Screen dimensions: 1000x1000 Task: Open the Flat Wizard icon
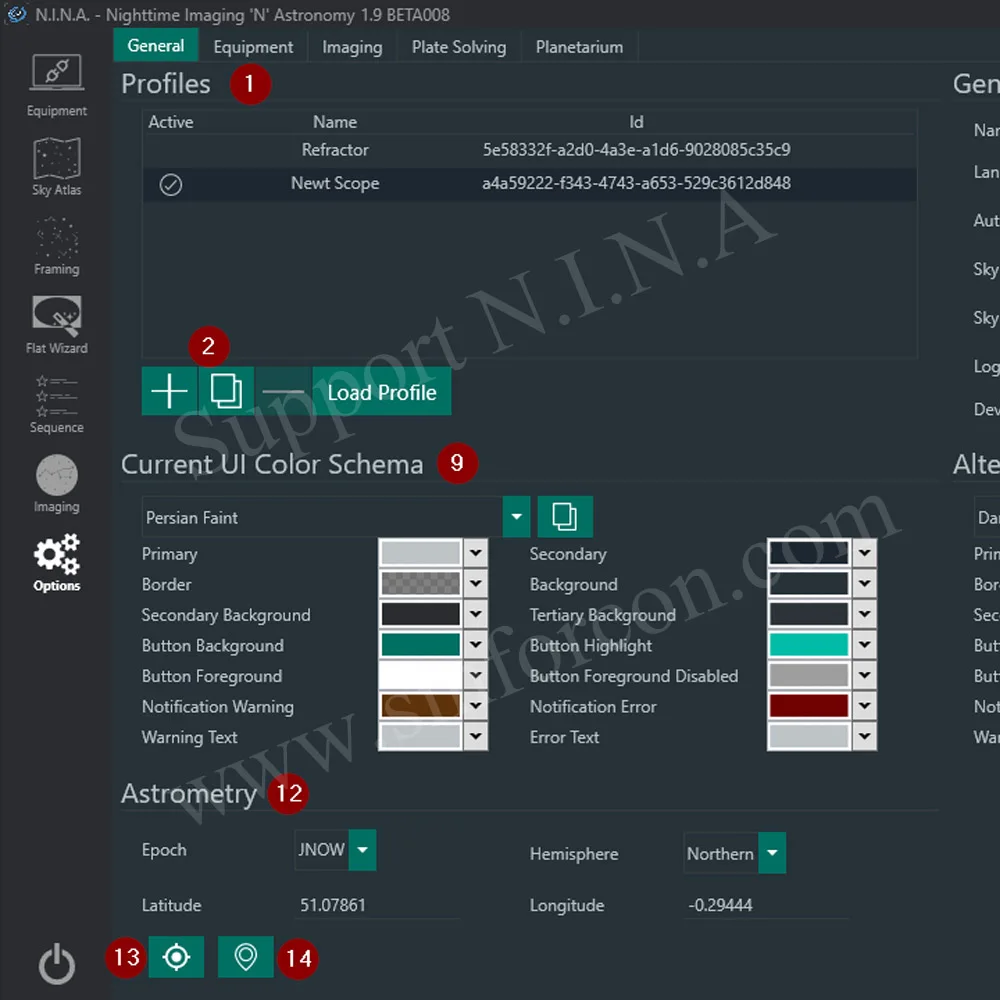pos(57,325)
